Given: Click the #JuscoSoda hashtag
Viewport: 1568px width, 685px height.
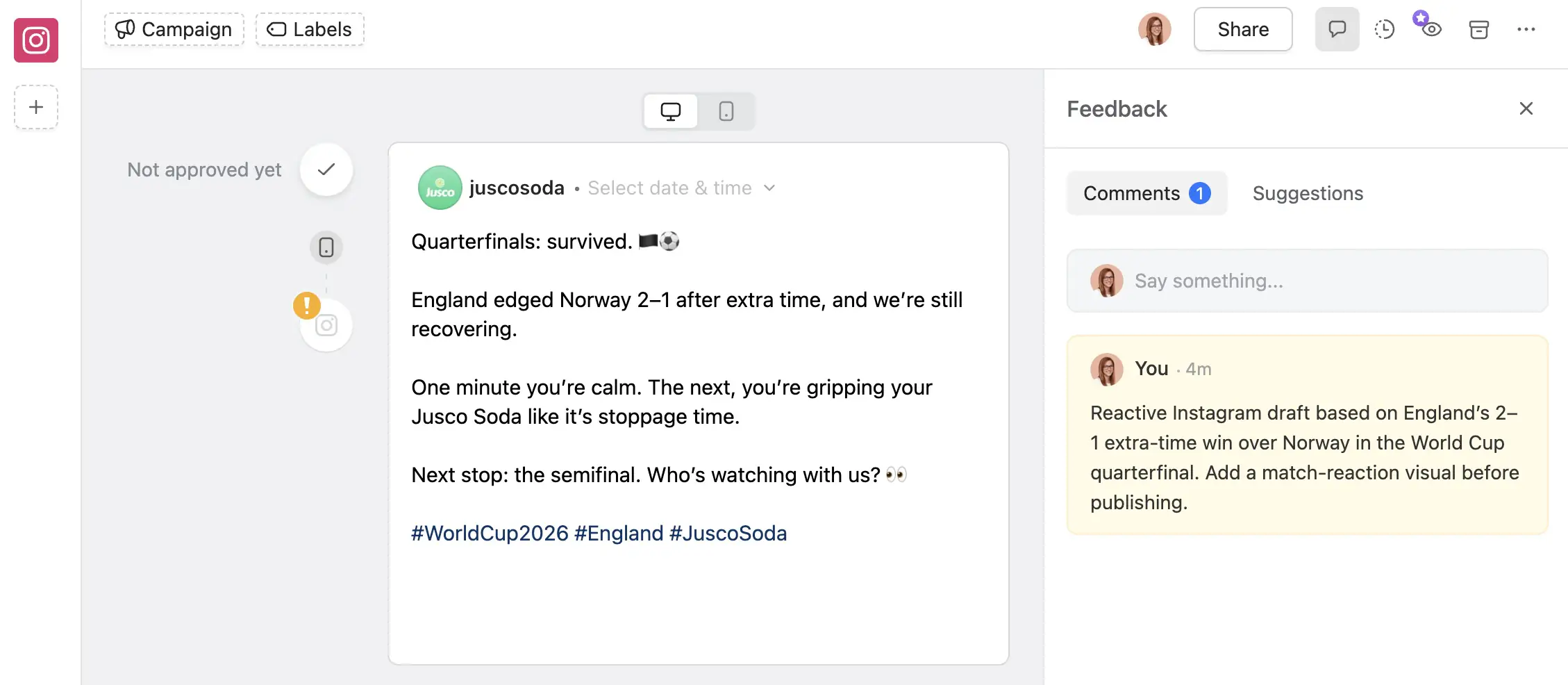Looking at the screenshot, I should point(728,534).
